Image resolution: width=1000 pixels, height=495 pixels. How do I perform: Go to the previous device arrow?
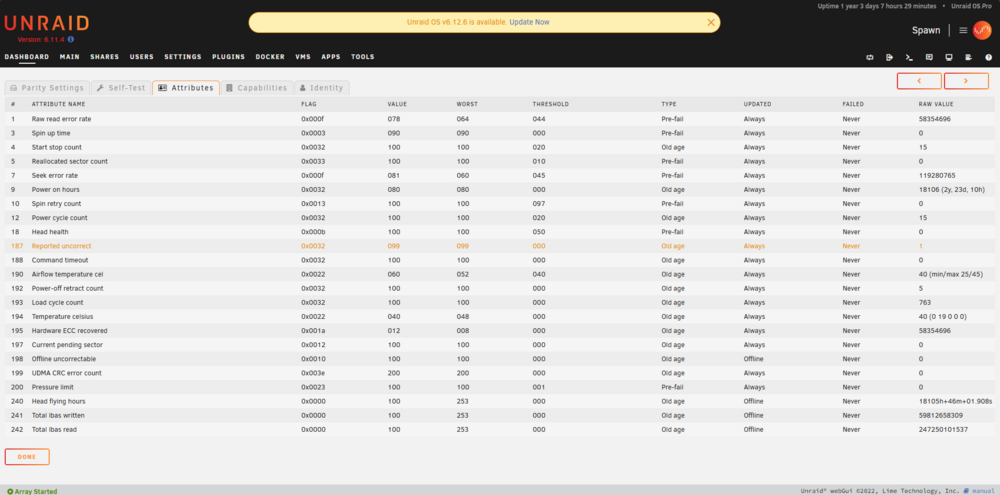pos(919,81)
